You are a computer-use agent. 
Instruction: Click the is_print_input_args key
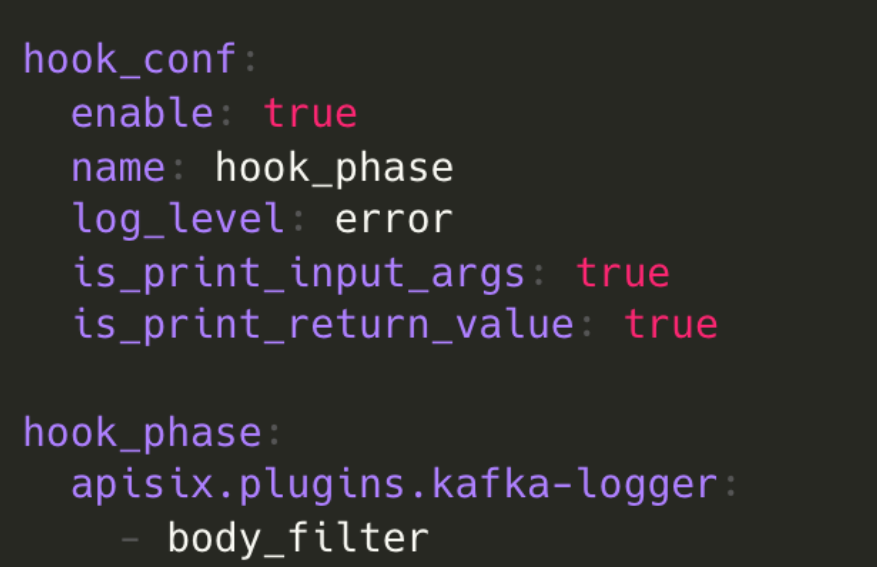(298, 272)
